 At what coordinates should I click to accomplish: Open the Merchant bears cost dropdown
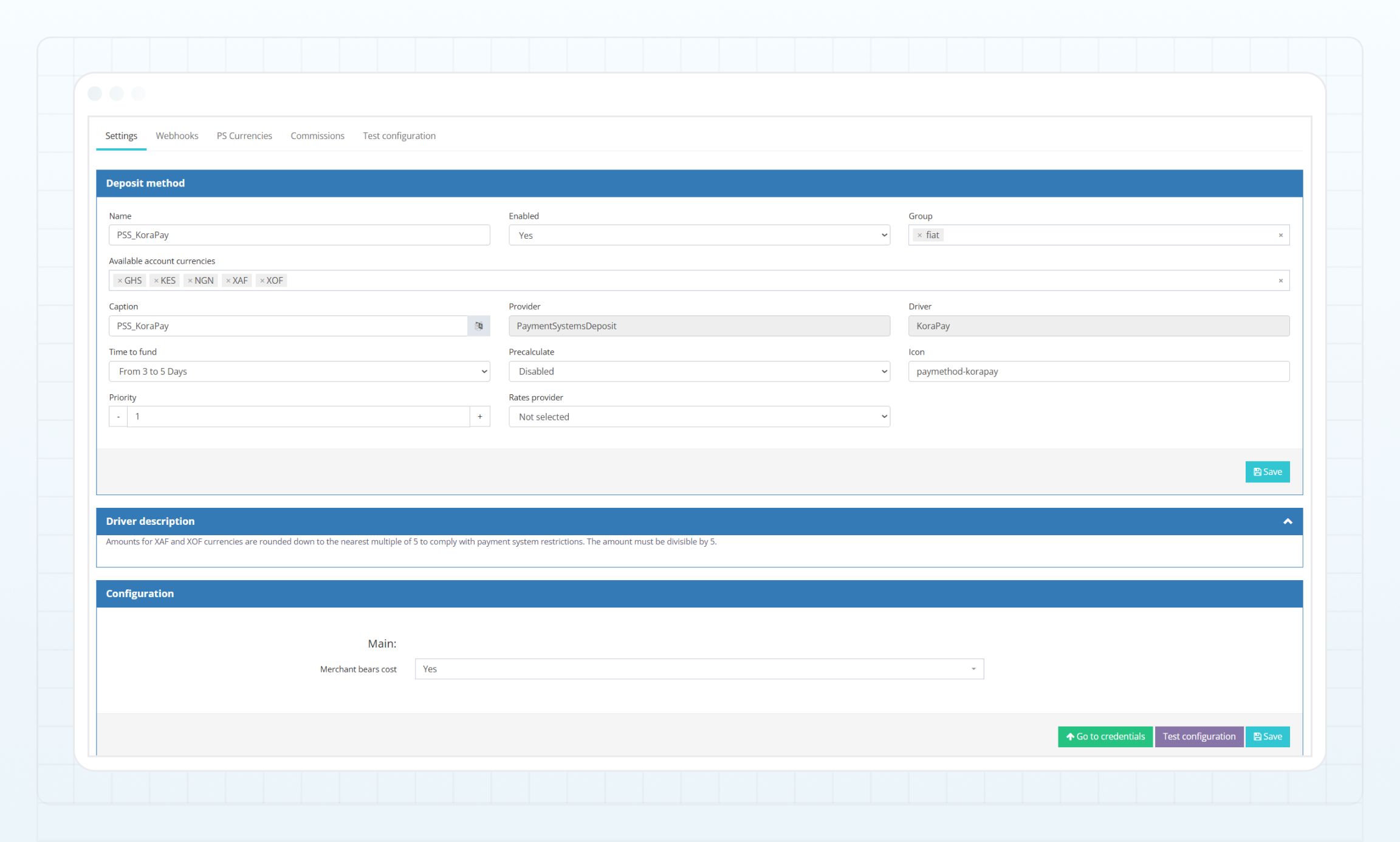699,669
